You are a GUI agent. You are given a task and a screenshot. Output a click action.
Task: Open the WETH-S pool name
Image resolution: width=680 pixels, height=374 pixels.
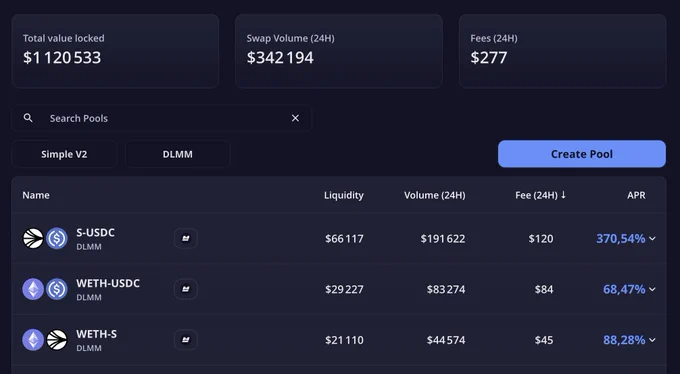[96, 334]
